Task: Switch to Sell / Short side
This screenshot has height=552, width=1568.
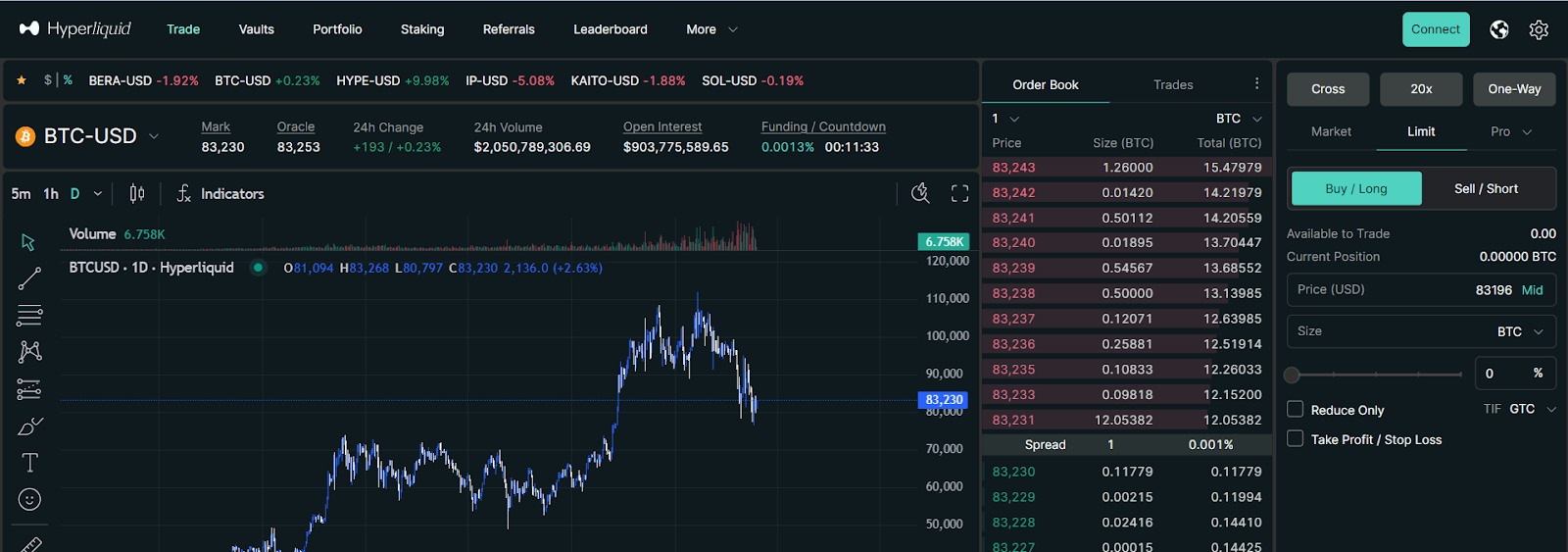Action: tap(1486, 188)
